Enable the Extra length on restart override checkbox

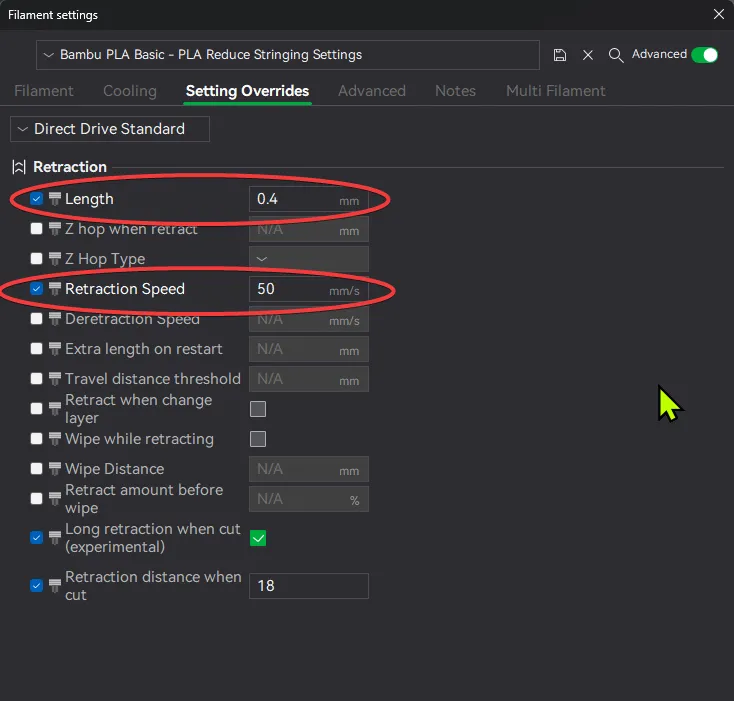pos(36,349)
